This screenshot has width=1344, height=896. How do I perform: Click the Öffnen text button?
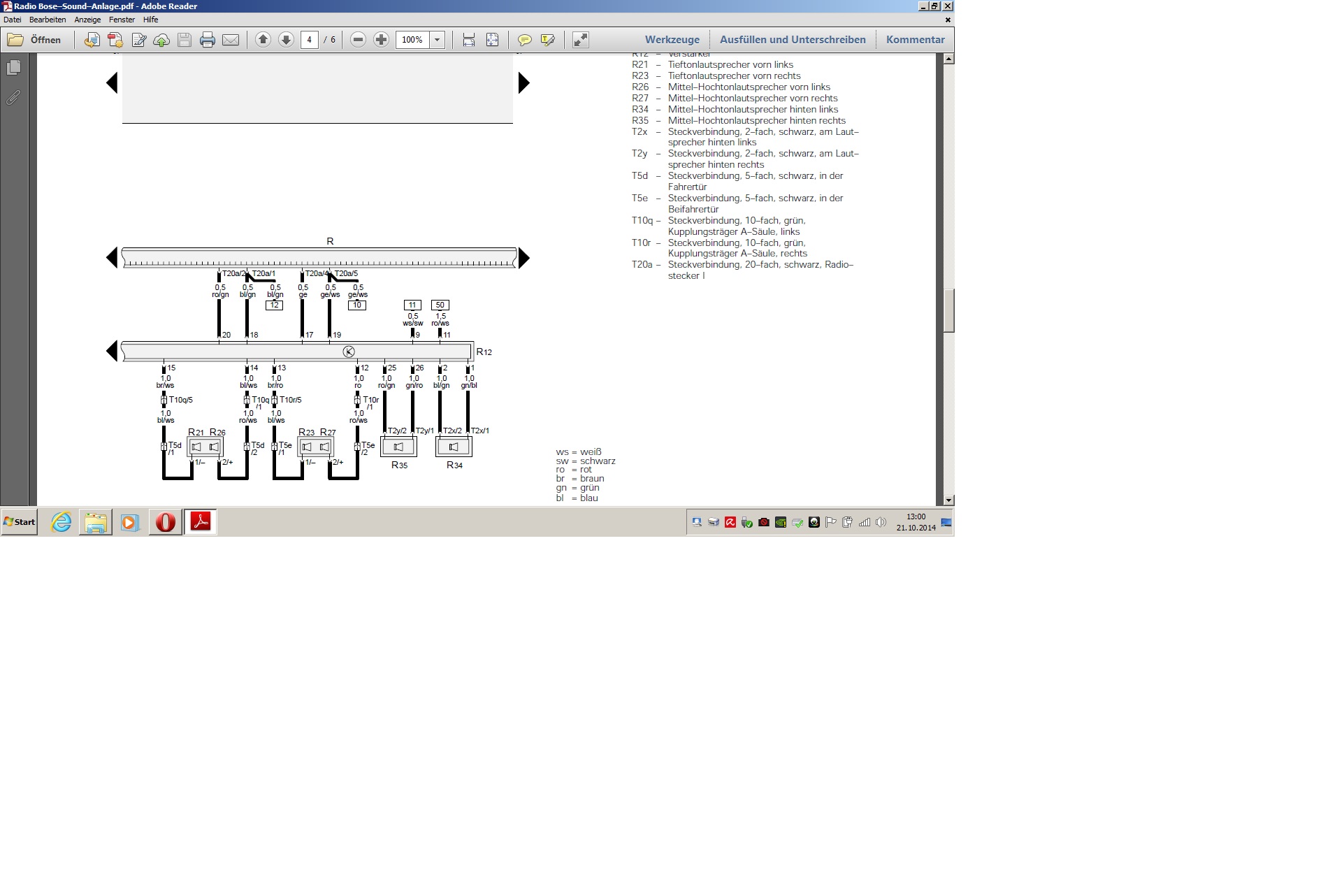tap(45, 40)
